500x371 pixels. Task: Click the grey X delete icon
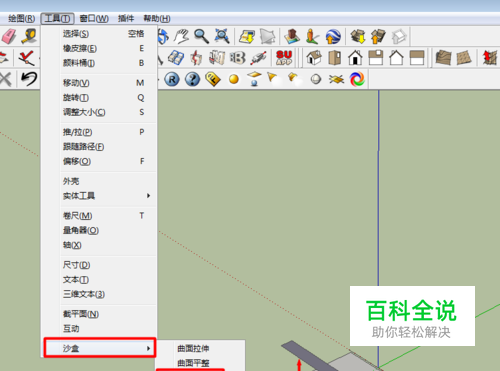(x=6, y=79)
